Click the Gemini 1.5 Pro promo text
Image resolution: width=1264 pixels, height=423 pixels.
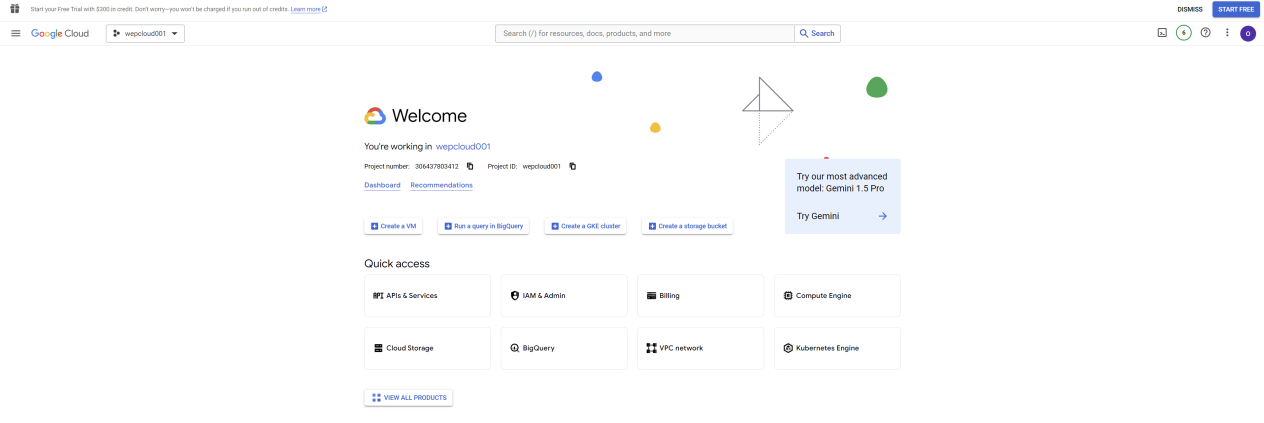pos(842,182)
